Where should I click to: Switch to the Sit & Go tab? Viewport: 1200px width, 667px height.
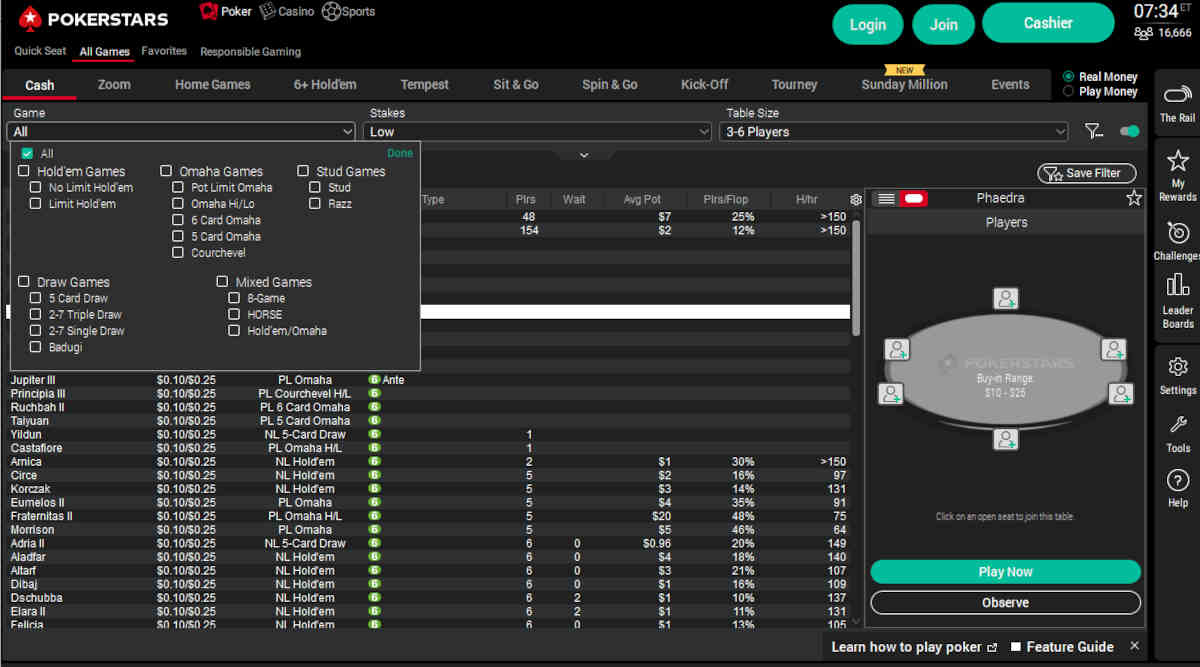516,85
